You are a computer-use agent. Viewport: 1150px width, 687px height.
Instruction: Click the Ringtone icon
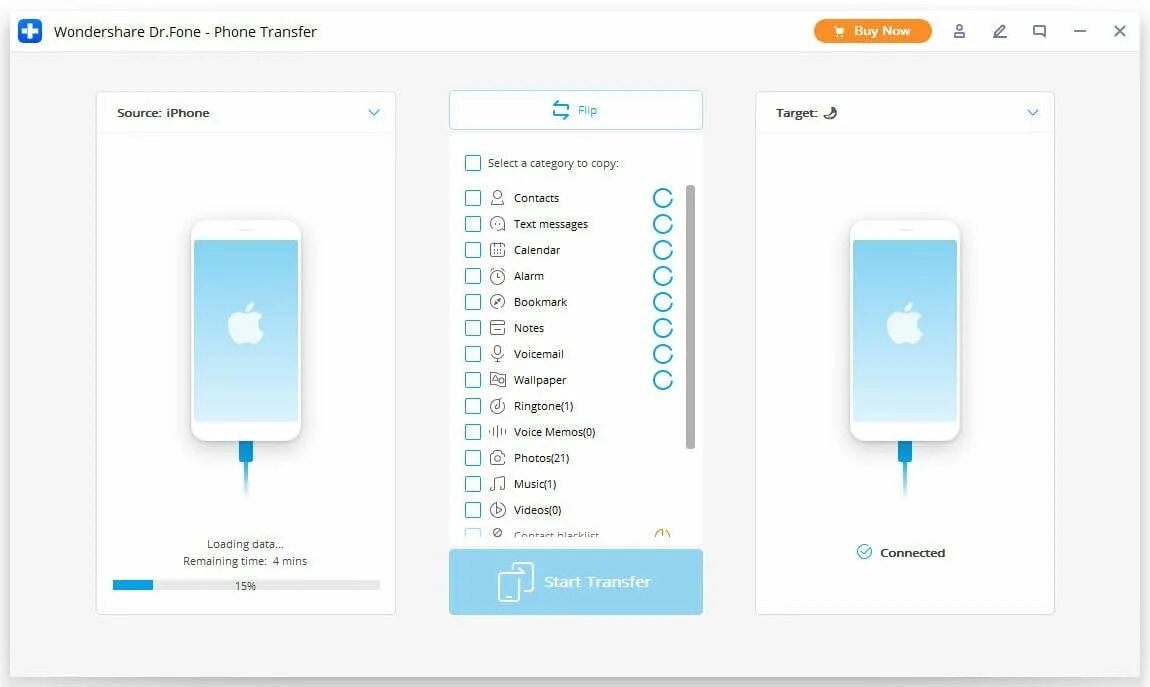497,405
